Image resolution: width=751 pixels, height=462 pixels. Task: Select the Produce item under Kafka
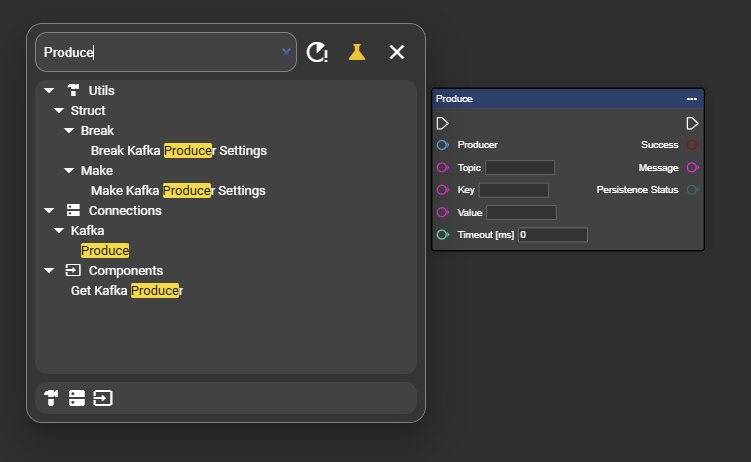point(105,251)
